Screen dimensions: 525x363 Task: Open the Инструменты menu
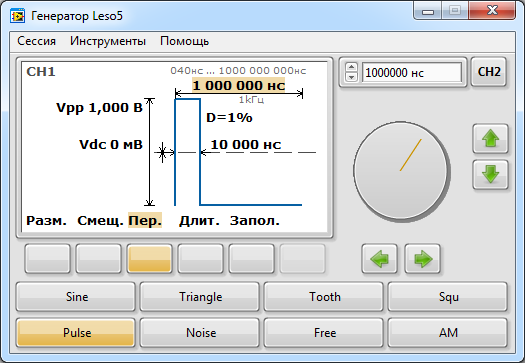(108, 41)
